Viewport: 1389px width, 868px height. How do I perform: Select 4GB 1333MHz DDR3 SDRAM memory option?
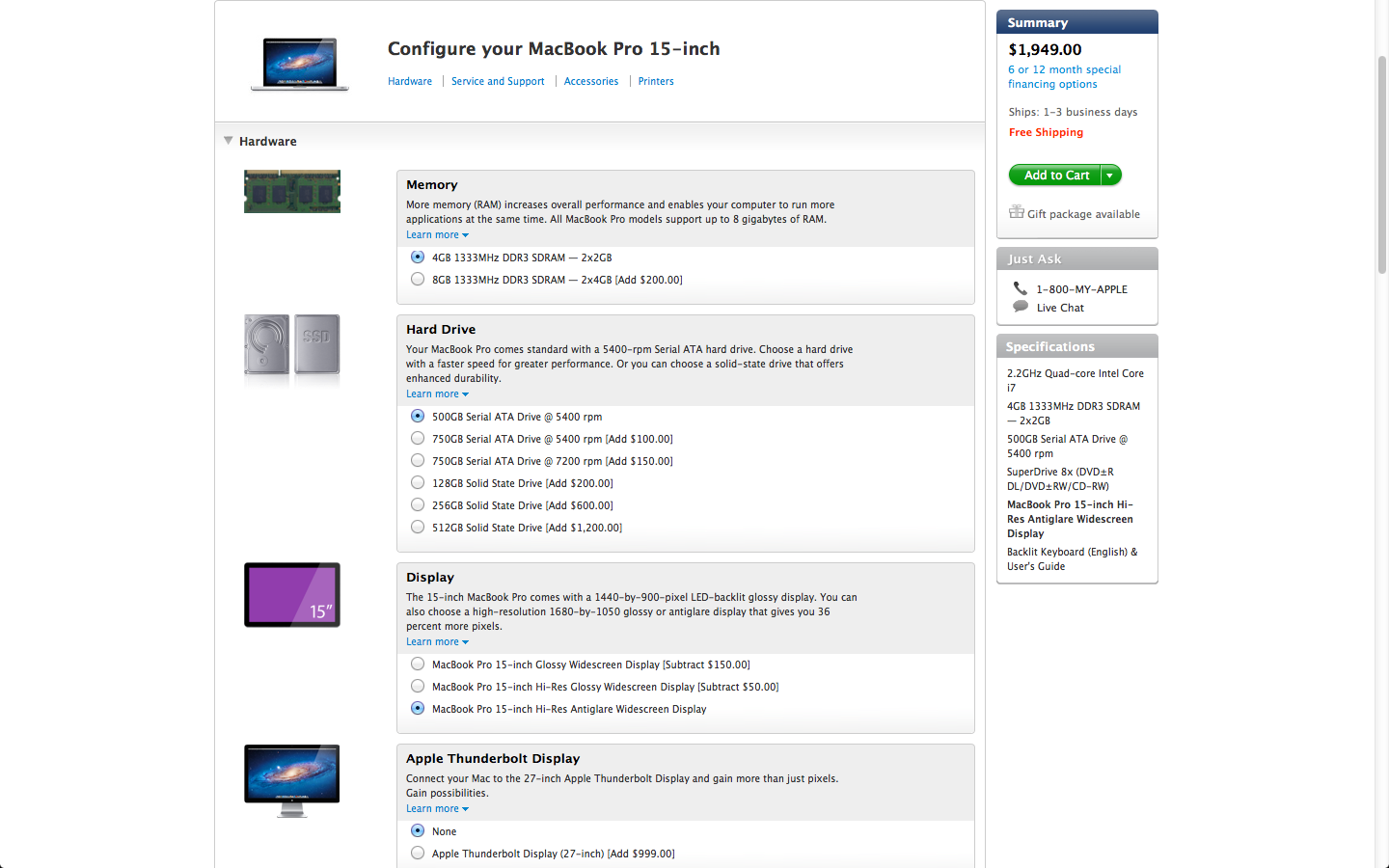[418, 258]
